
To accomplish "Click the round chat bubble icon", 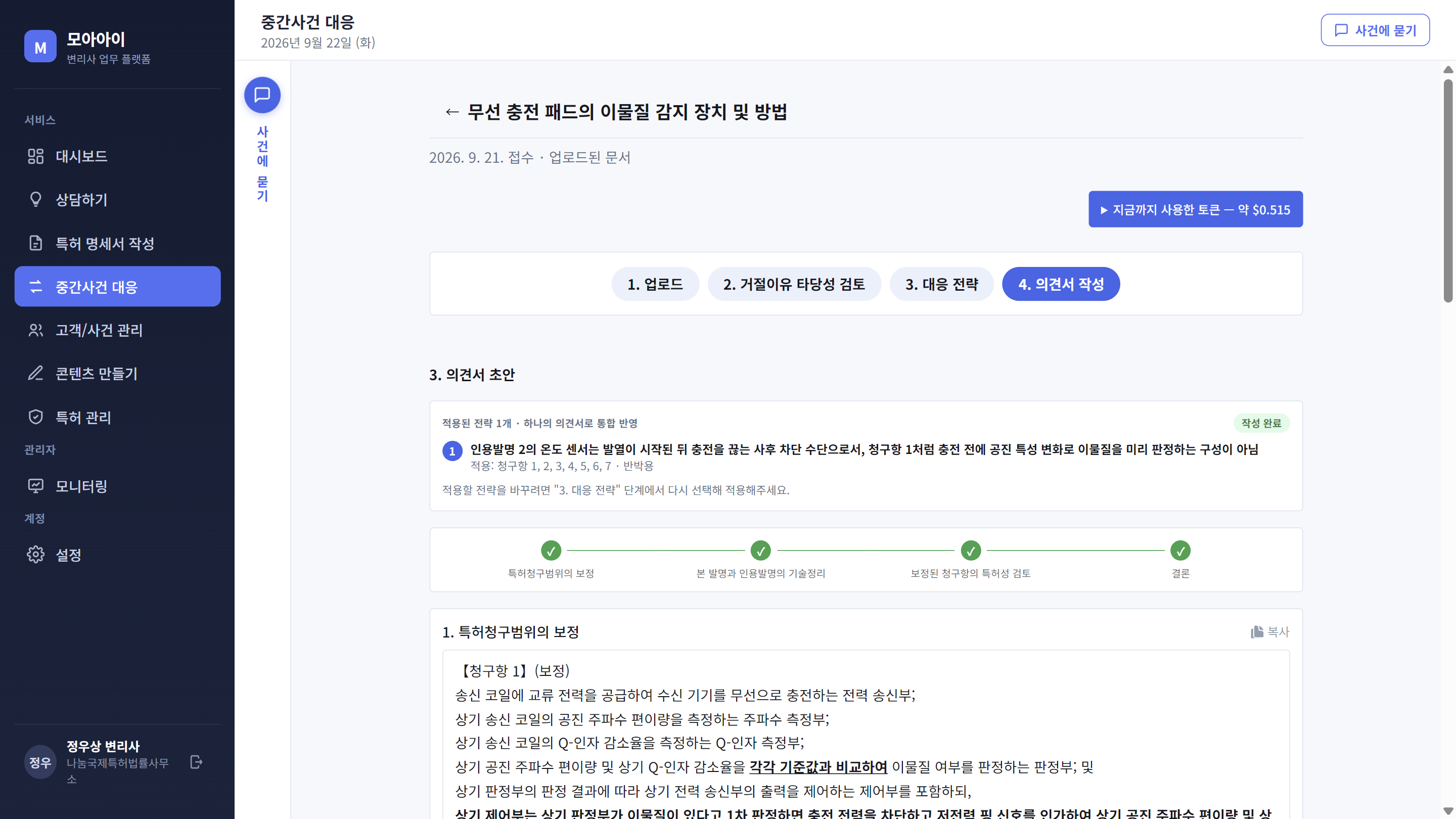I will tap(262, 95).
